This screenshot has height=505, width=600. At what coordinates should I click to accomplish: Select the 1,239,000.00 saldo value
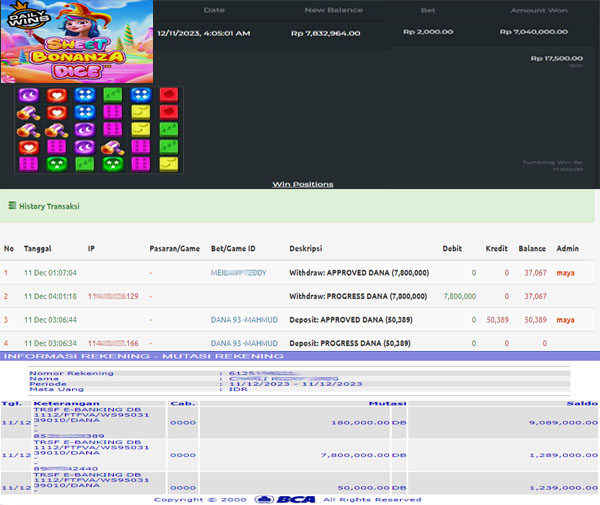click(563, 488)
